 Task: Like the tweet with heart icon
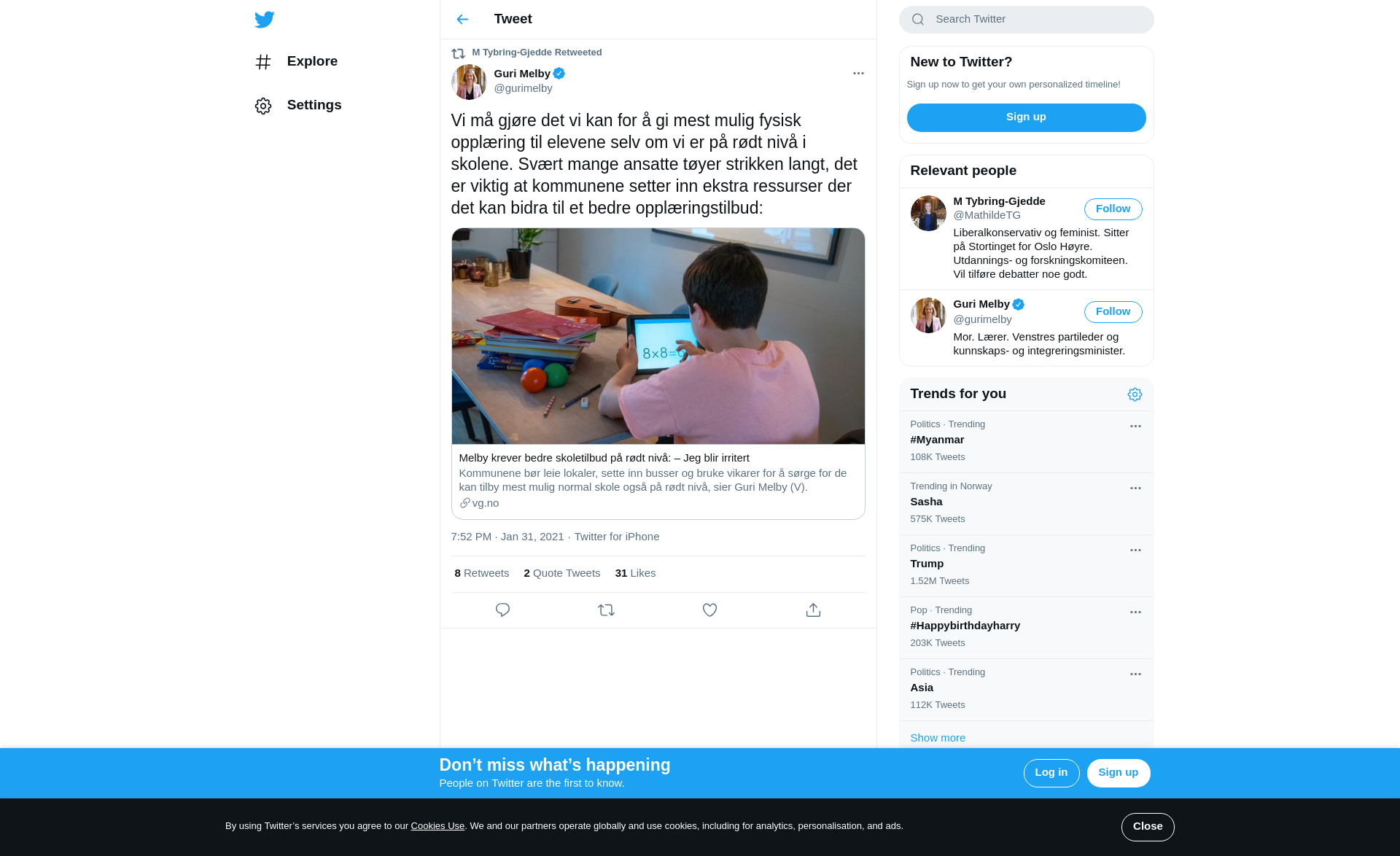tap(709, 610)
